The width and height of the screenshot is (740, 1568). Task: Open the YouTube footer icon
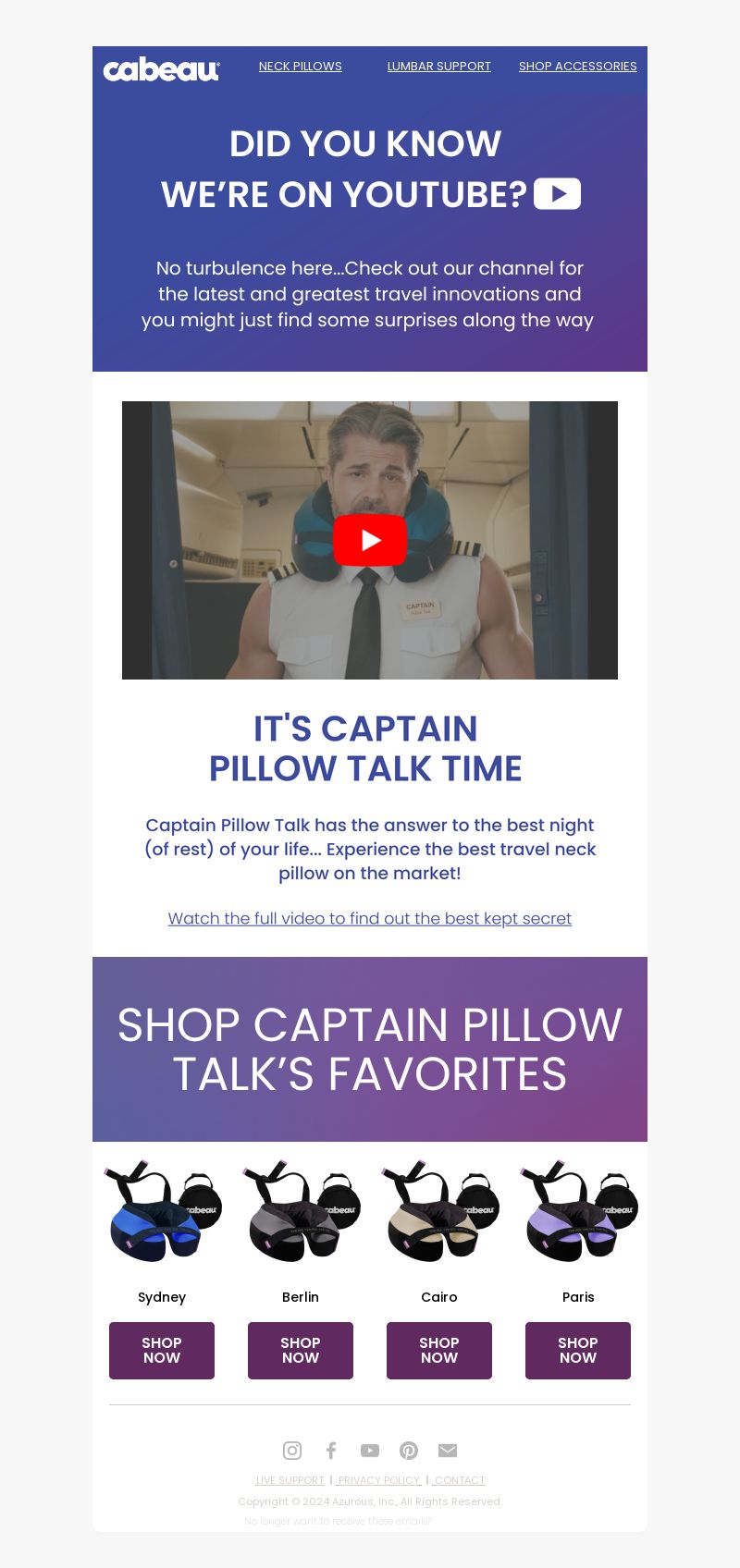(370, 1451)
